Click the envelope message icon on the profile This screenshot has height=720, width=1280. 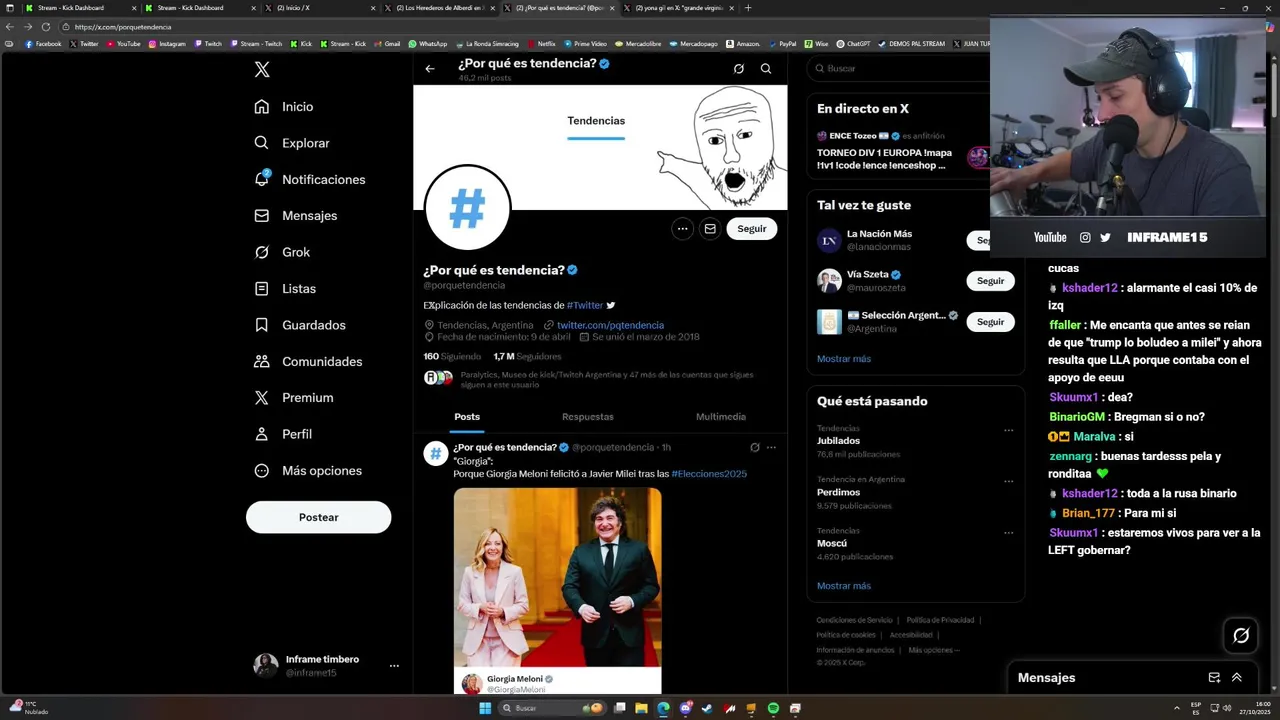click(x=710, y=229)
